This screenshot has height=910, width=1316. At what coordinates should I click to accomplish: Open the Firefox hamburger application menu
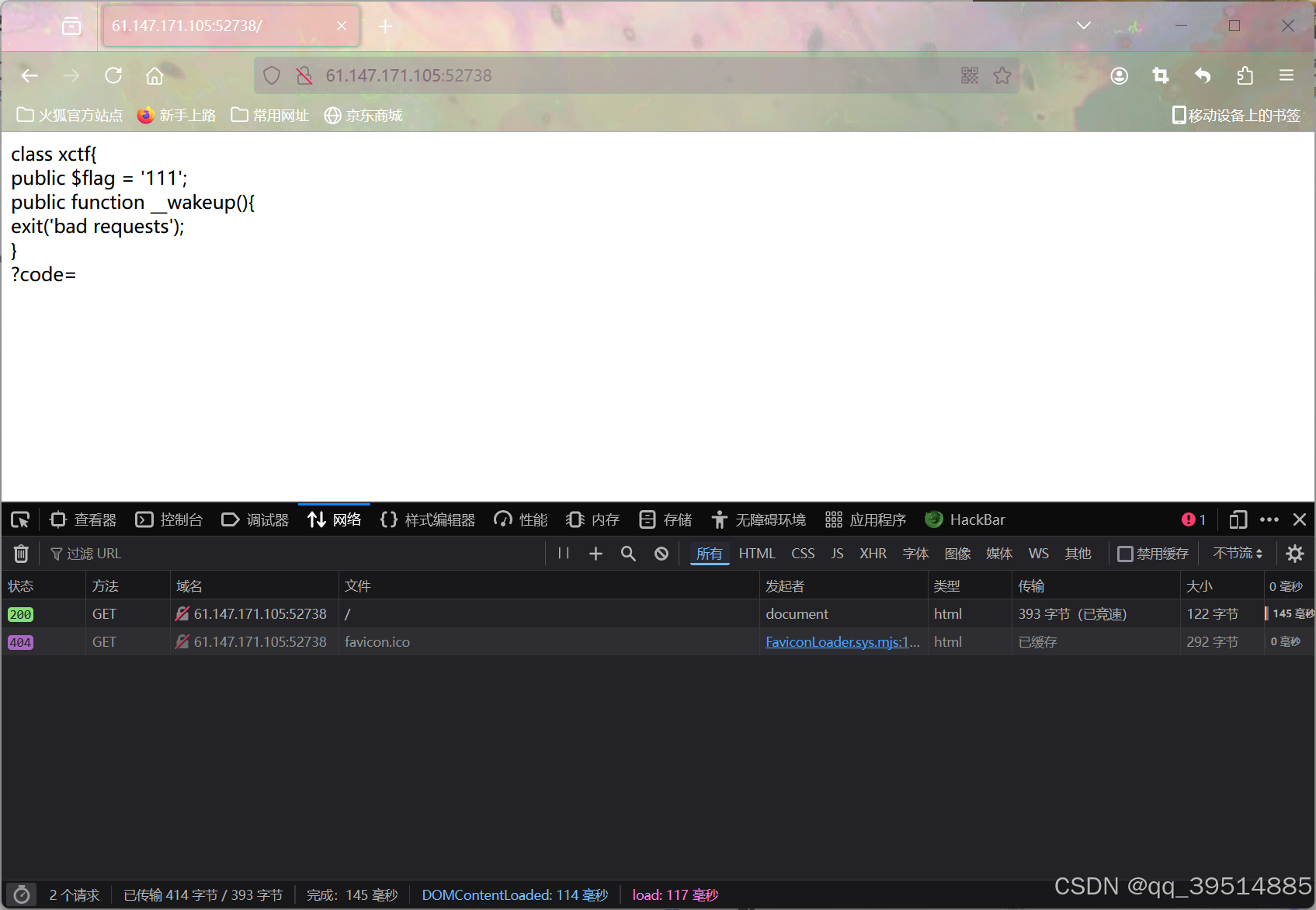pos(1286,75)
